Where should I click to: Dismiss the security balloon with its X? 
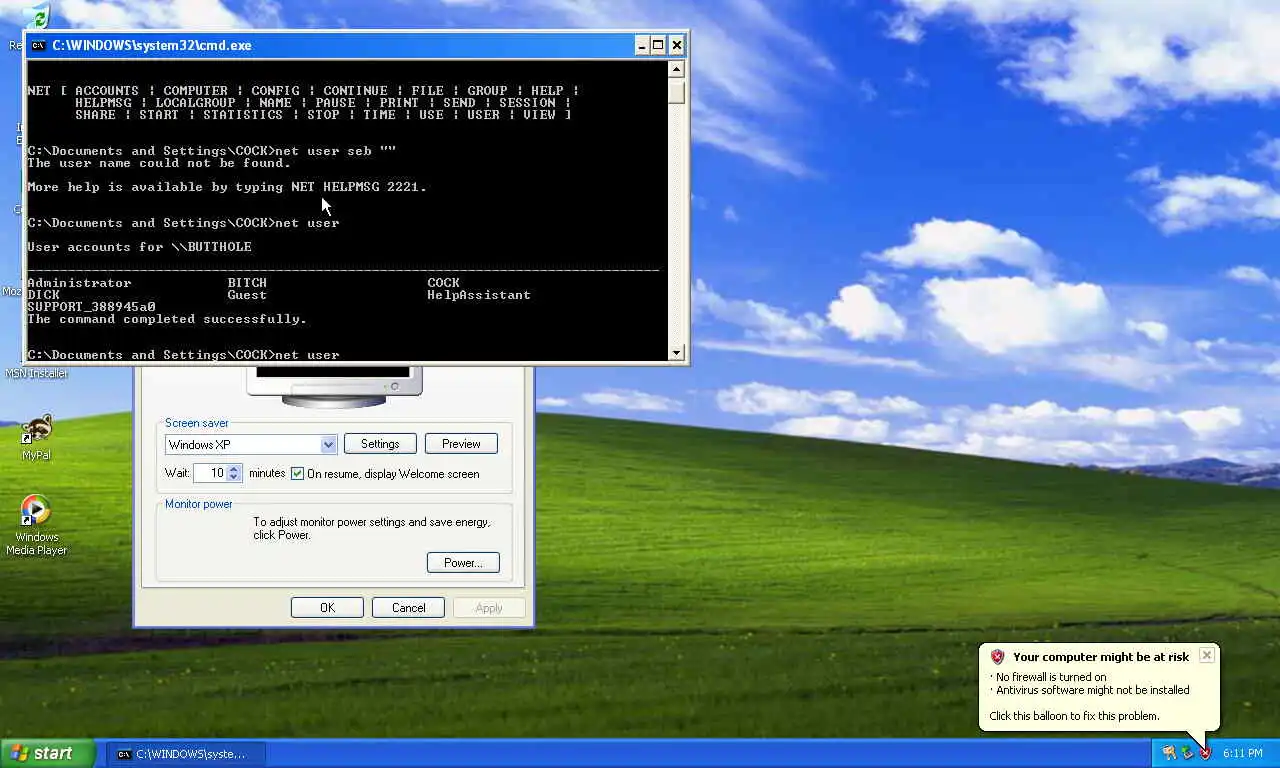pos(1207,655)
